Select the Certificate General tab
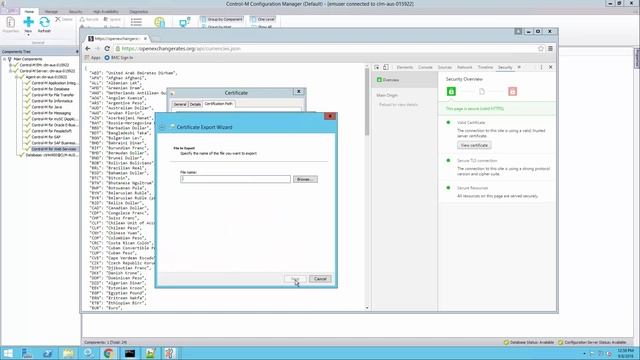 tap(180, 104)
